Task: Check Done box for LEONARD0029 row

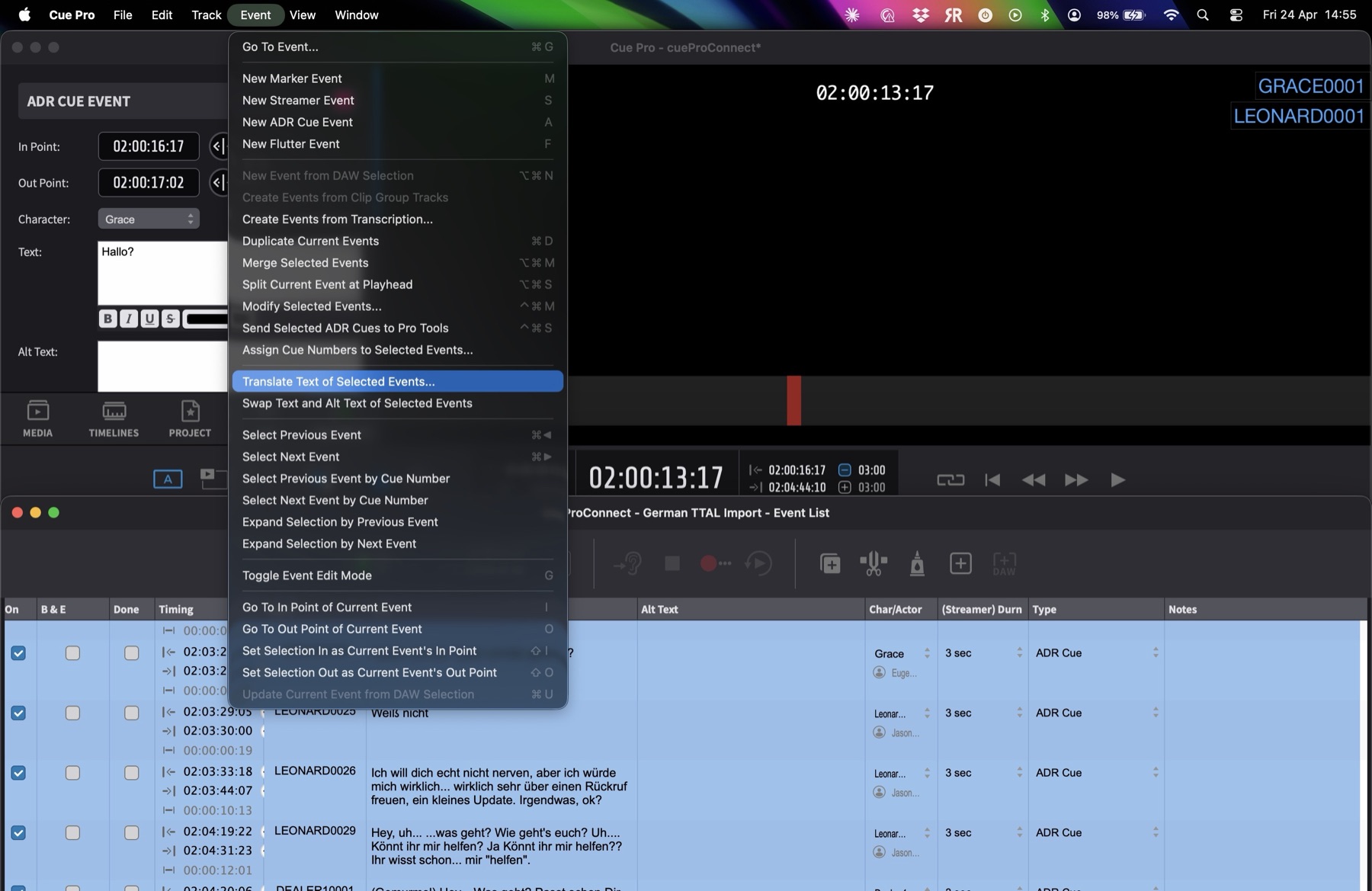Action: point(131,832)
